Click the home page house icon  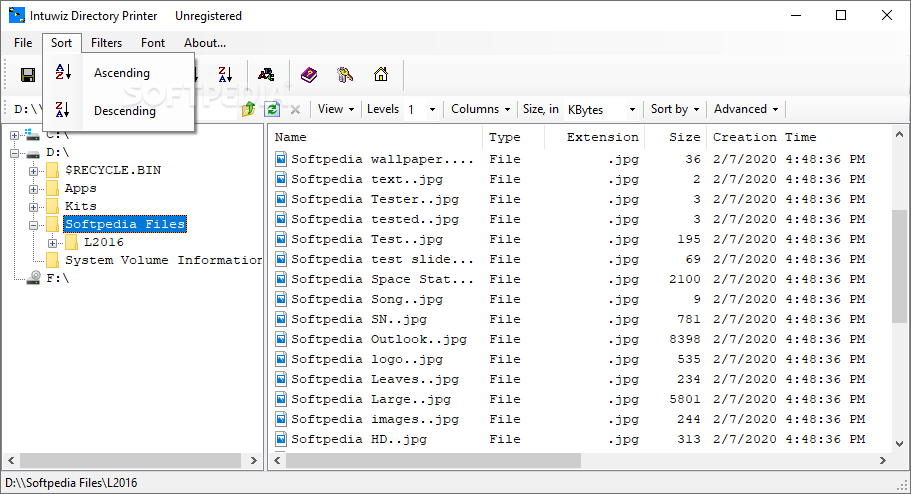click(x=381, y=74)
